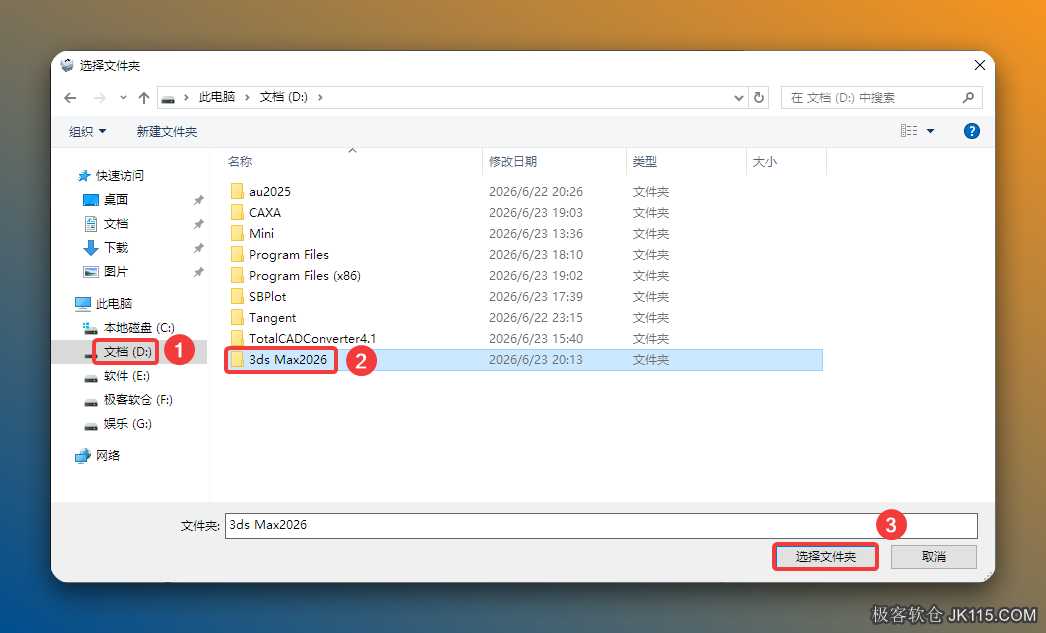Go back with the left arrow
The width and height of the screenshot is (1046, 633).
pyautogui.click(x=70, y=98)
